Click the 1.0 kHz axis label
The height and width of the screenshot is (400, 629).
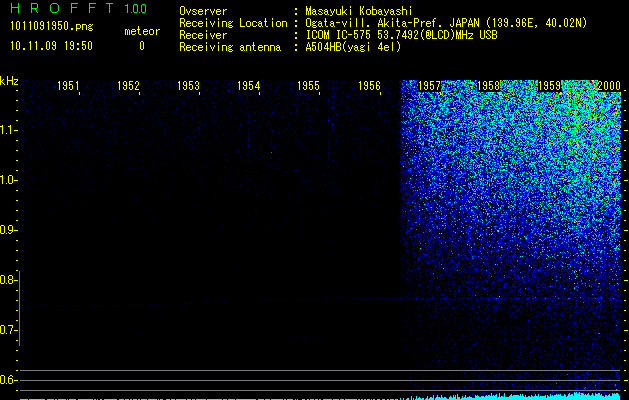pos(7,180)
